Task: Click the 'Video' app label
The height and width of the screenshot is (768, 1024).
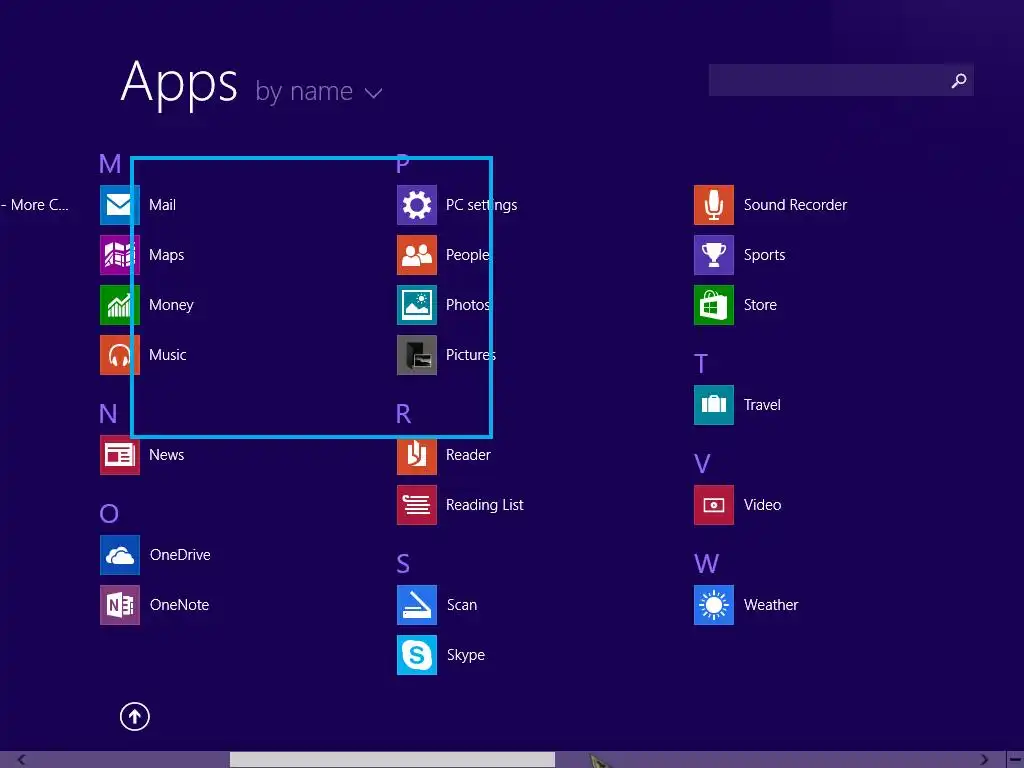Action: pyautogui.click(x=763, y=505)
